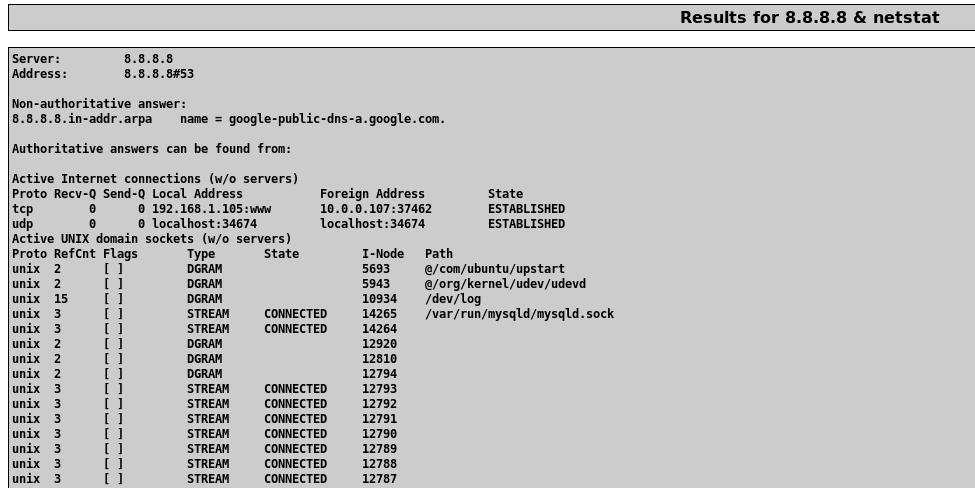Click path '@/org/kernel/udev/udevd'
The width and height of the screenshot is (975, 488).
click(506, 284)
